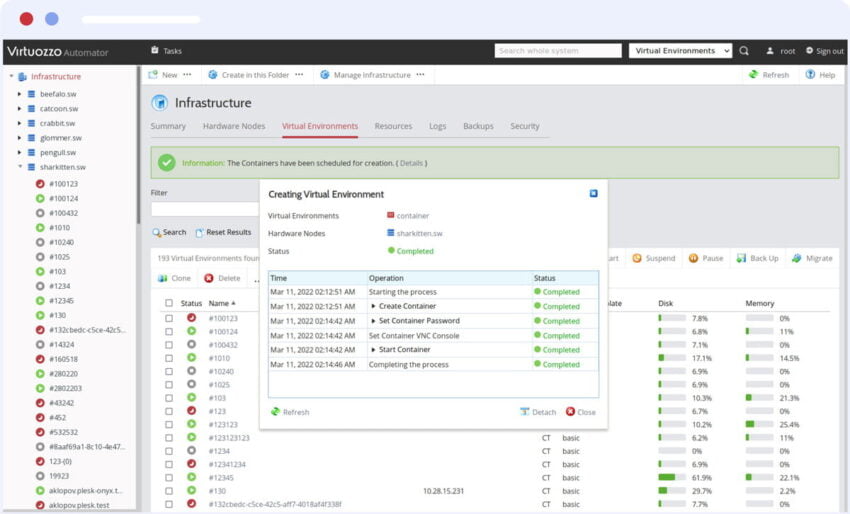Viewport: 850px width, 514px height.
Task: Click the search magnifier icon in top bar
Action: (744, 51)
